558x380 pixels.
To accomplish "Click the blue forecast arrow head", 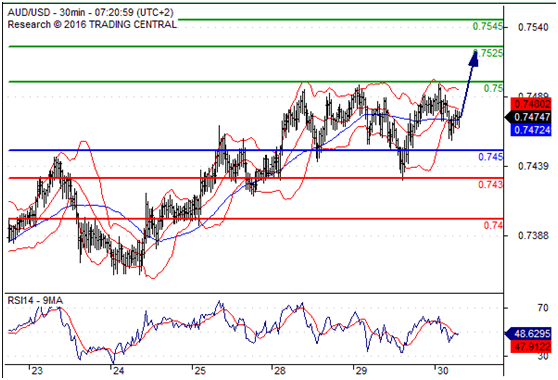I will (473, 58).
